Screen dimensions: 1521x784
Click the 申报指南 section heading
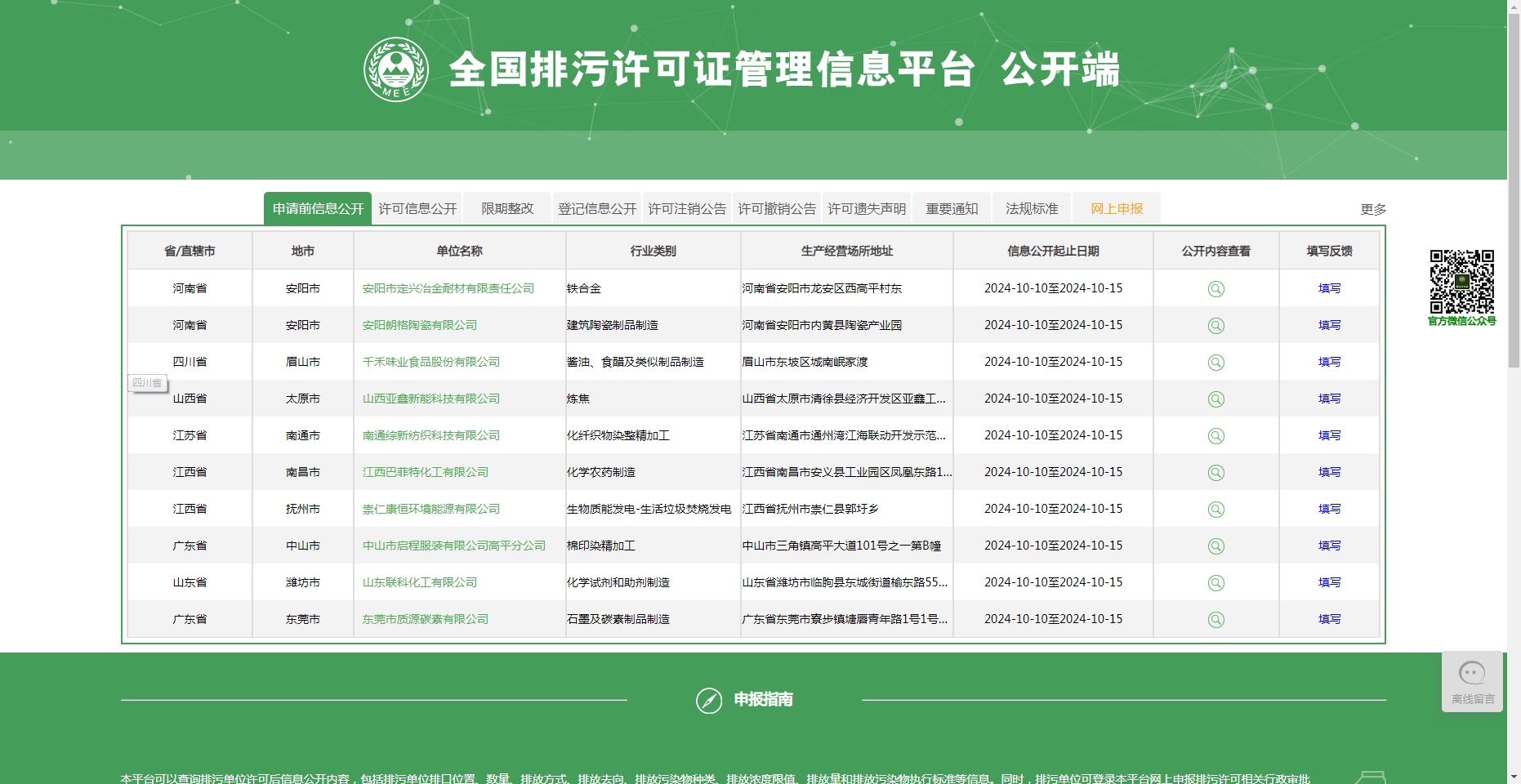(x=764, y=699)
